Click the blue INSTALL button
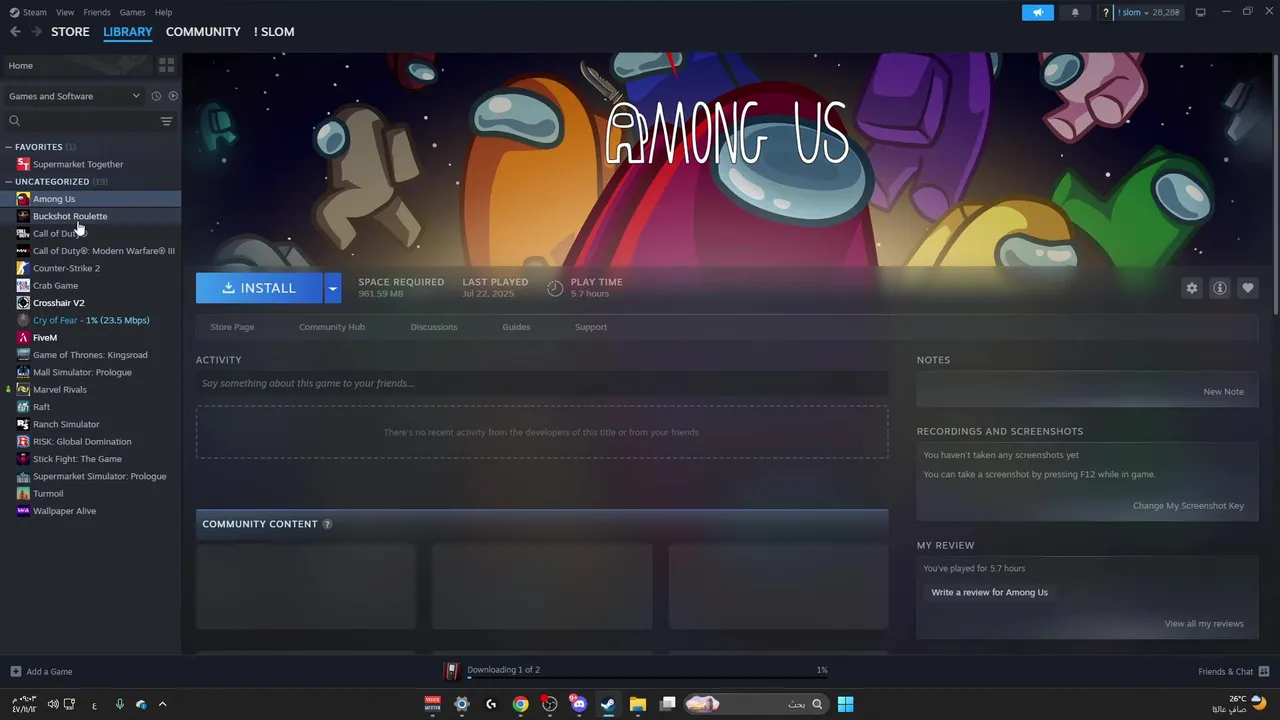Screen dimensions: 1280x720 click(x=259, y=288)
